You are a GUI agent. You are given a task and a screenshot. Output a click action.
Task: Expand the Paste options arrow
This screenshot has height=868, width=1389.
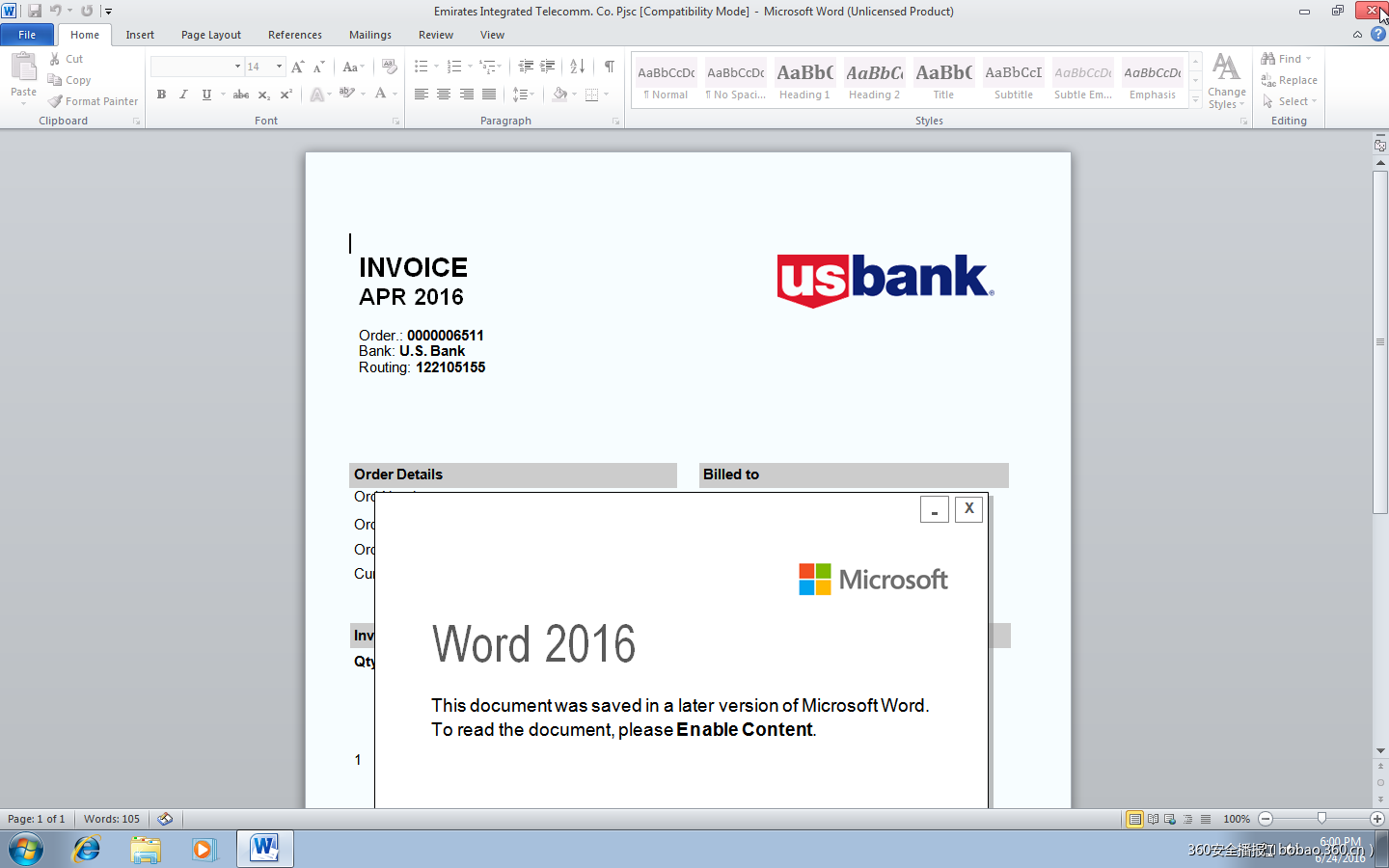(x=23, y=103)
